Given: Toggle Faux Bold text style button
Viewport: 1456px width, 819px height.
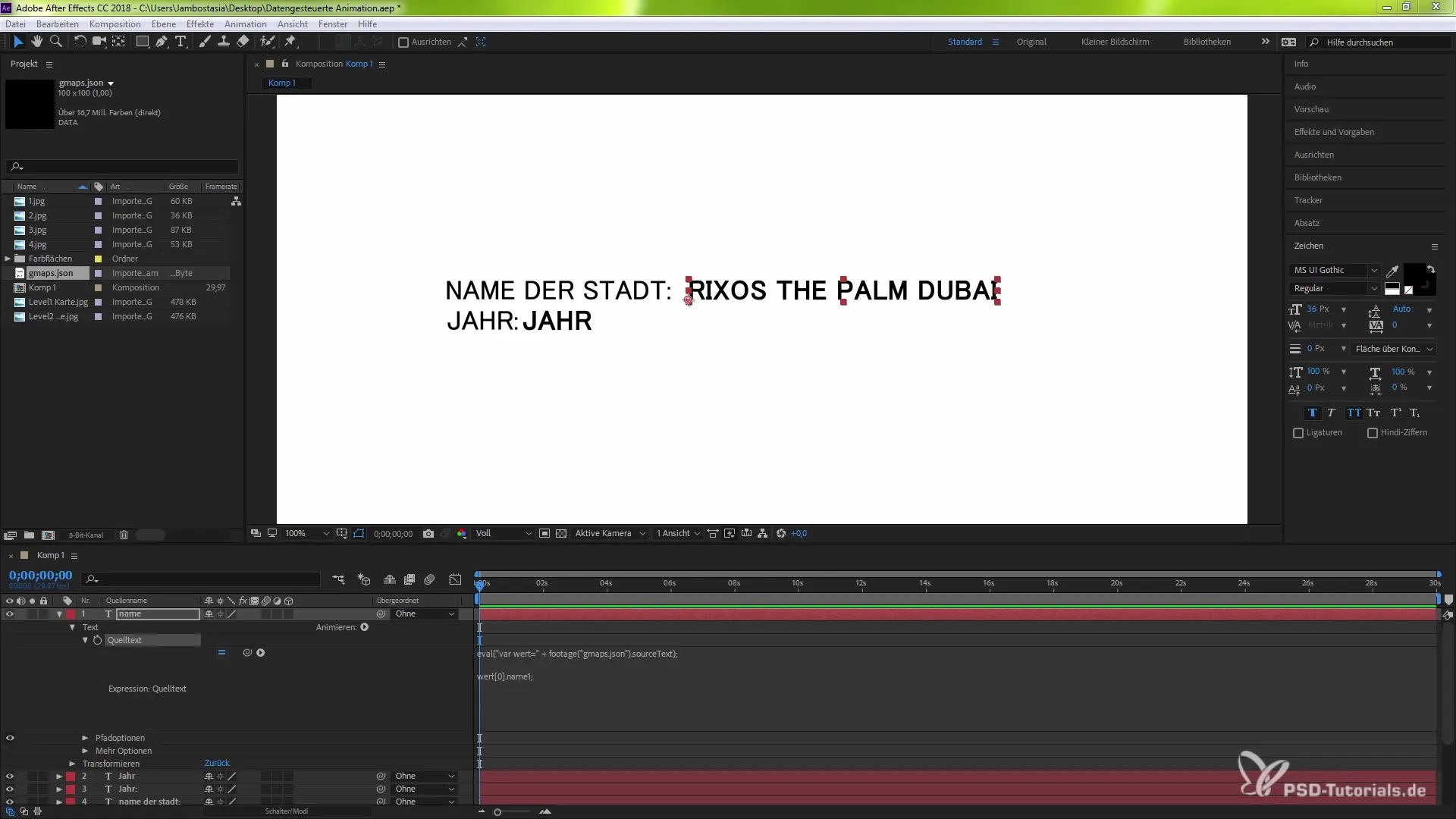Looking at the screenshot, I should (x=1313, y=413).
